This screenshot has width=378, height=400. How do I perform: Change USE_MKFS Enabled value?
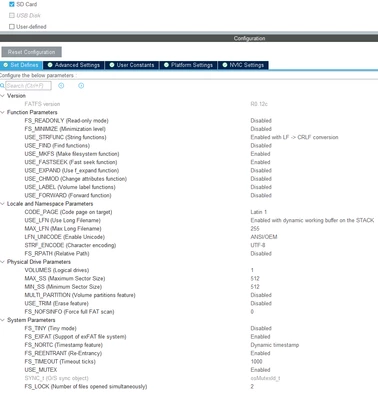tap(260, 154)
